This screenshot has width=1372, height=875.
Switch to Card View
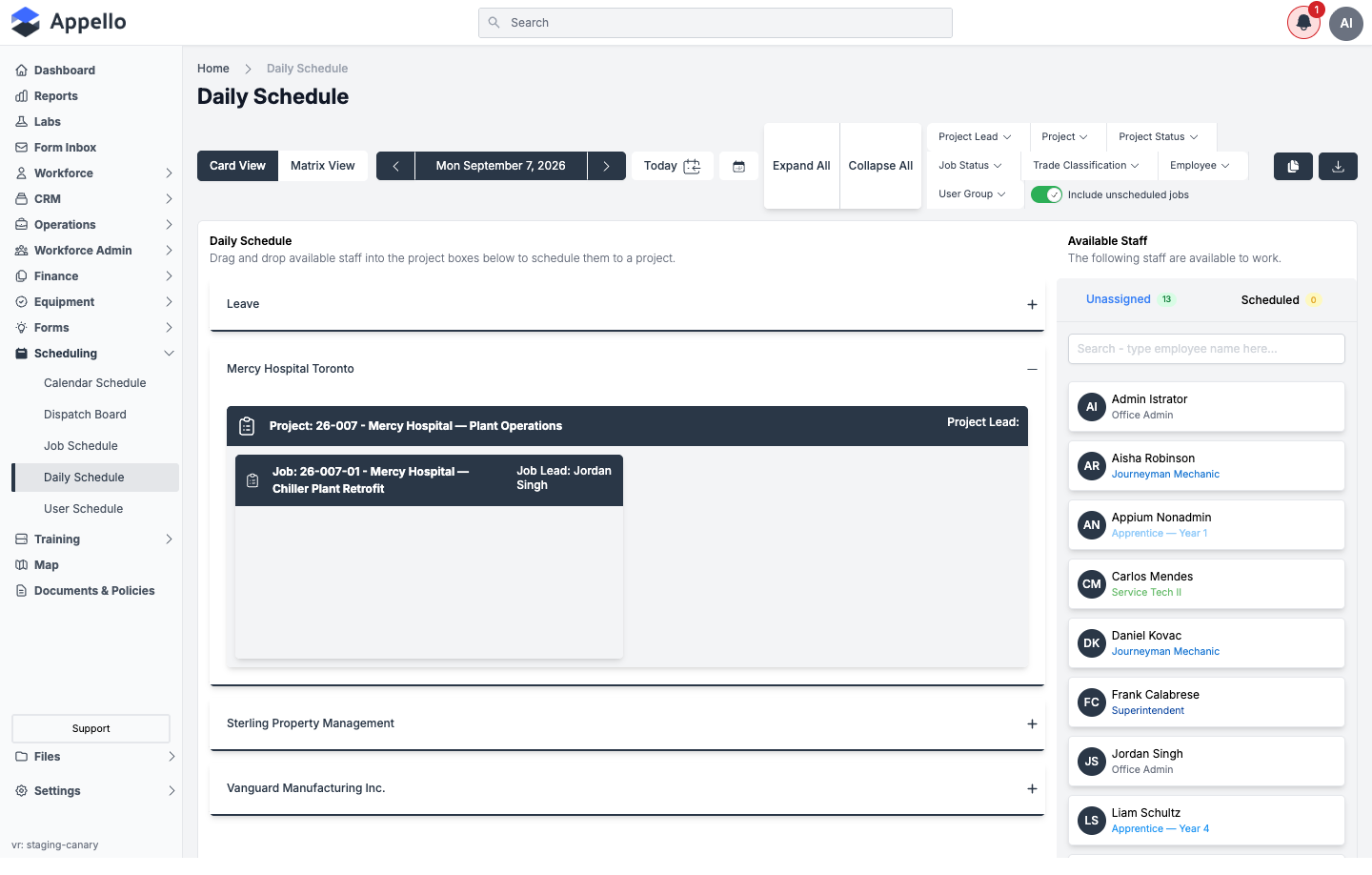point(237,166)
